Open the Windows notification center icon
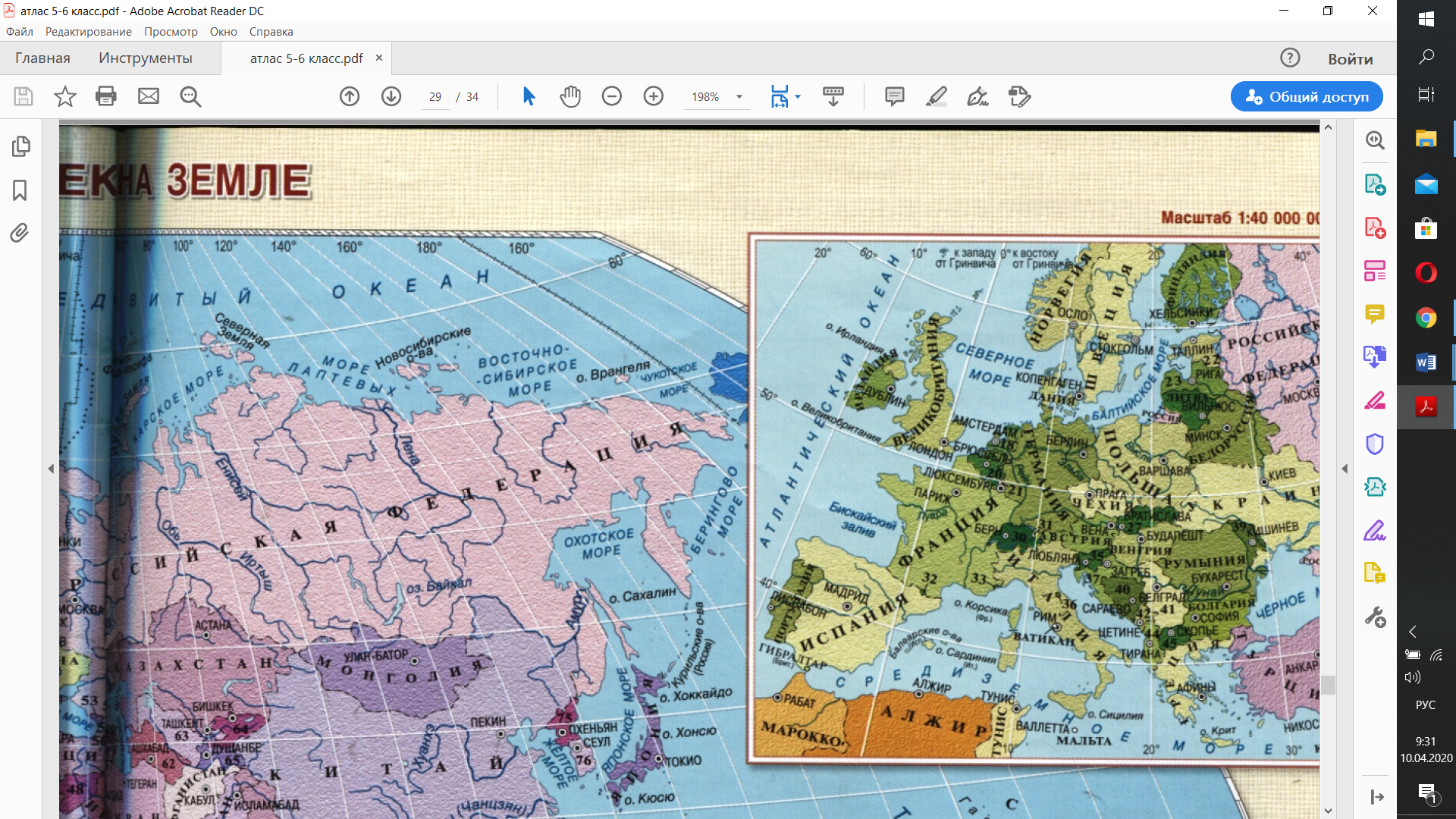 [1427, 793]
